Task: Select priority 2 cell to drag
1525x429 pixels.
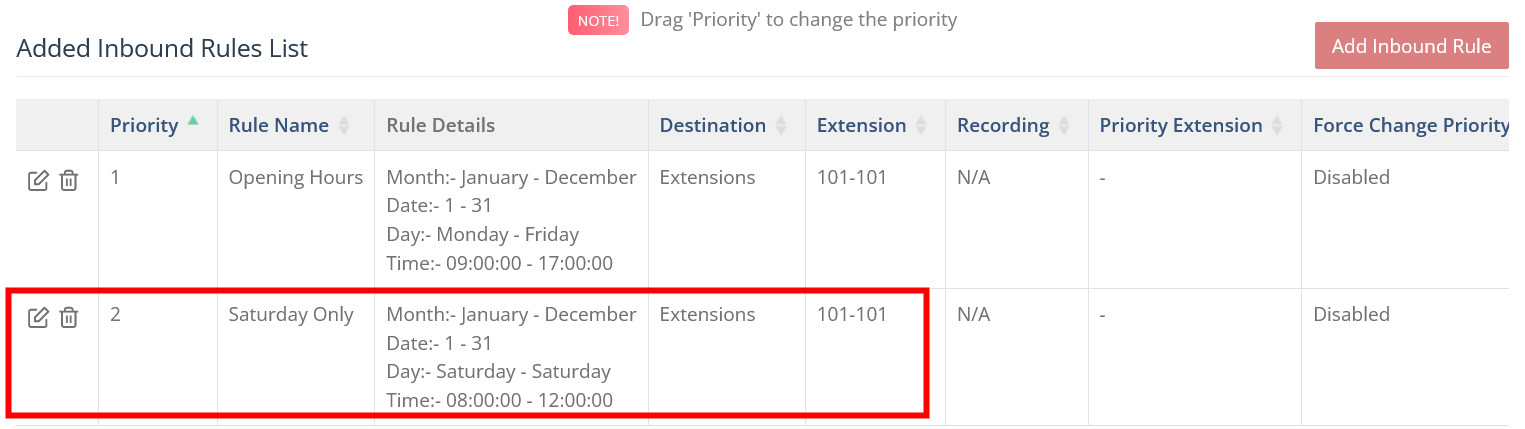Action: click(x=115, y=314)
